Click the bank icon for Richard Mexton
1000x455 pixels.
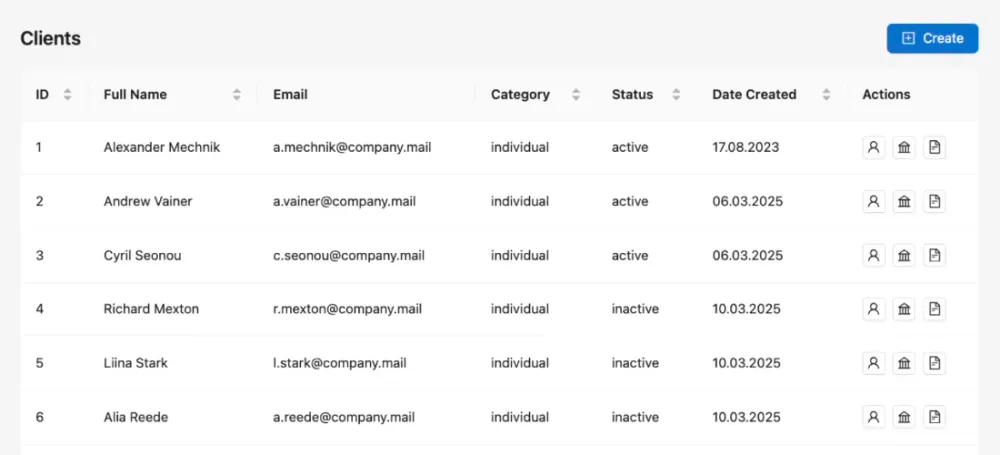904,309
